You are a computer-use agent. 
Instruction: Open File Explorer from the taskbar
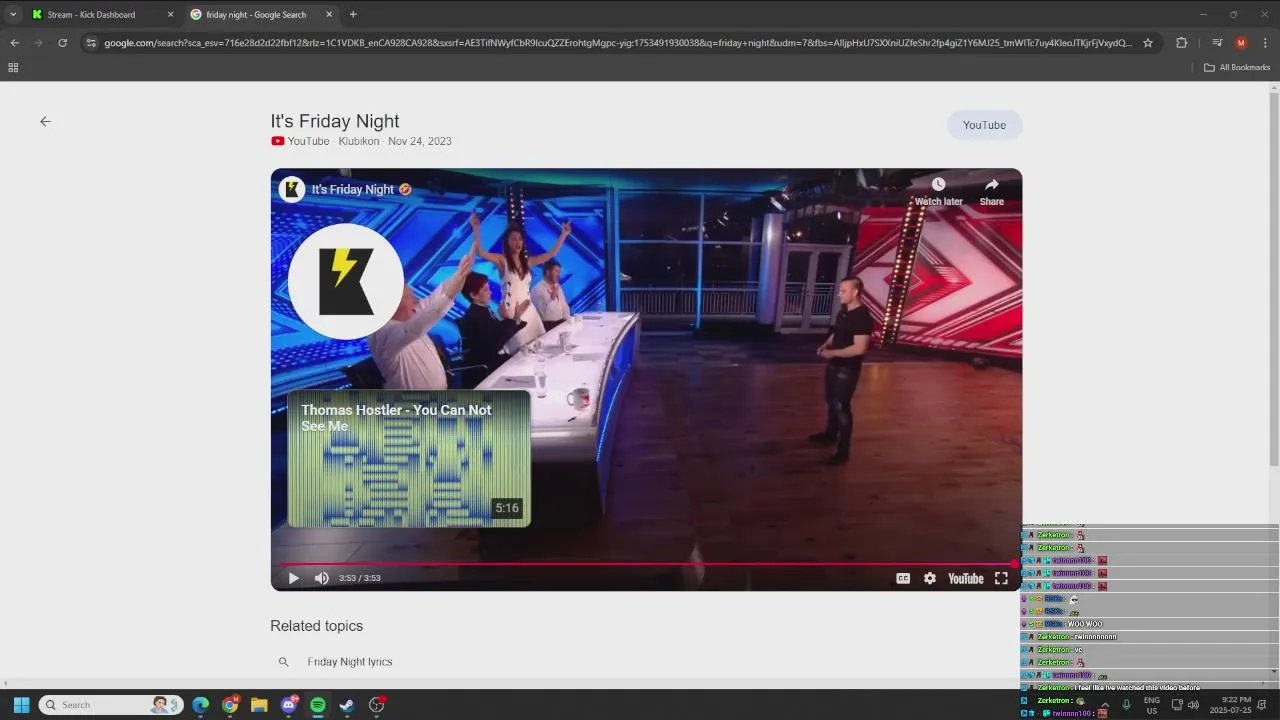point(259,705)
